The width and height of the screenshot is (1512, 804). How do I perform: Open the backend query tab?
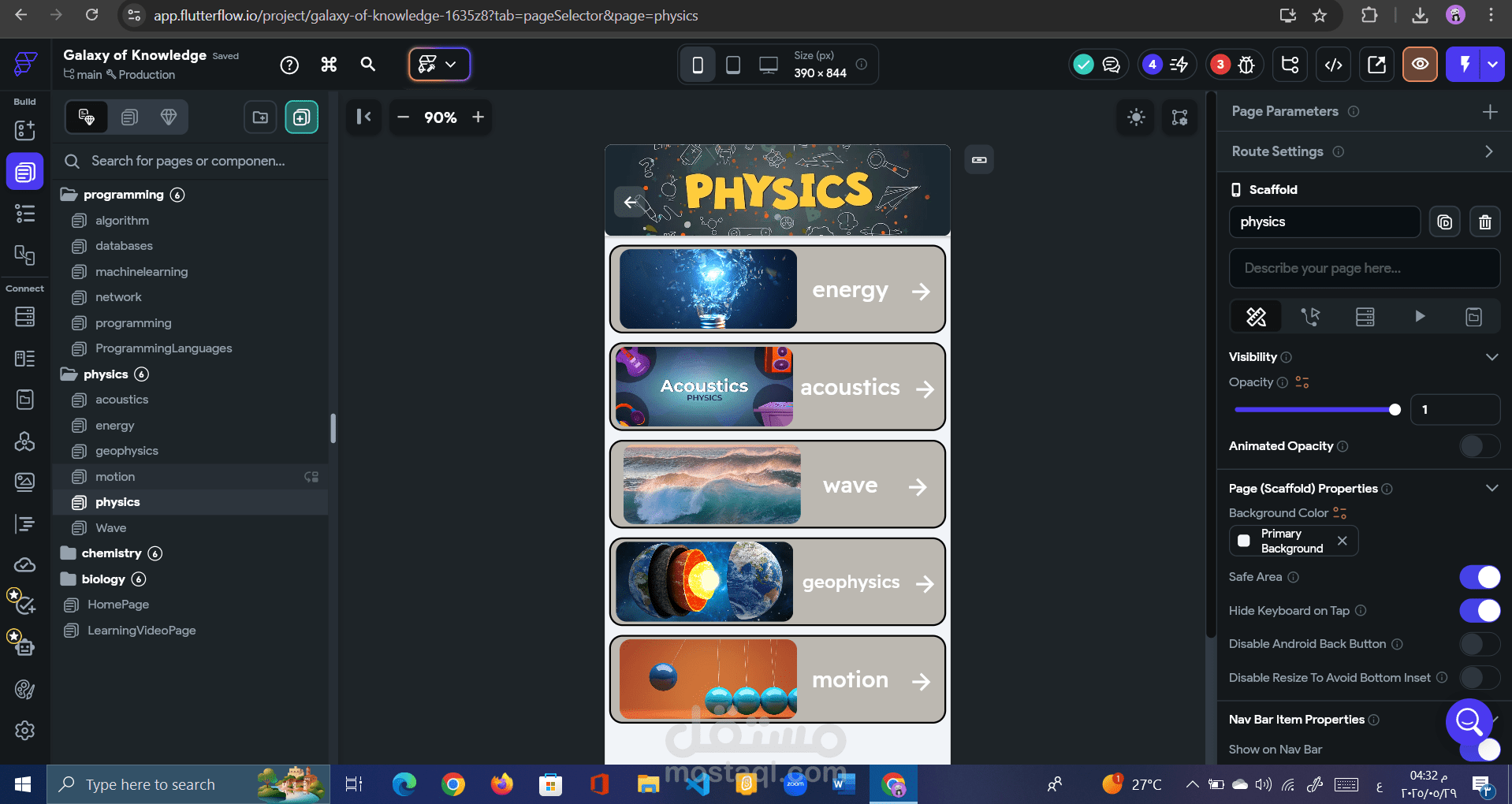pyautogui.click(x=1365, y=317)
